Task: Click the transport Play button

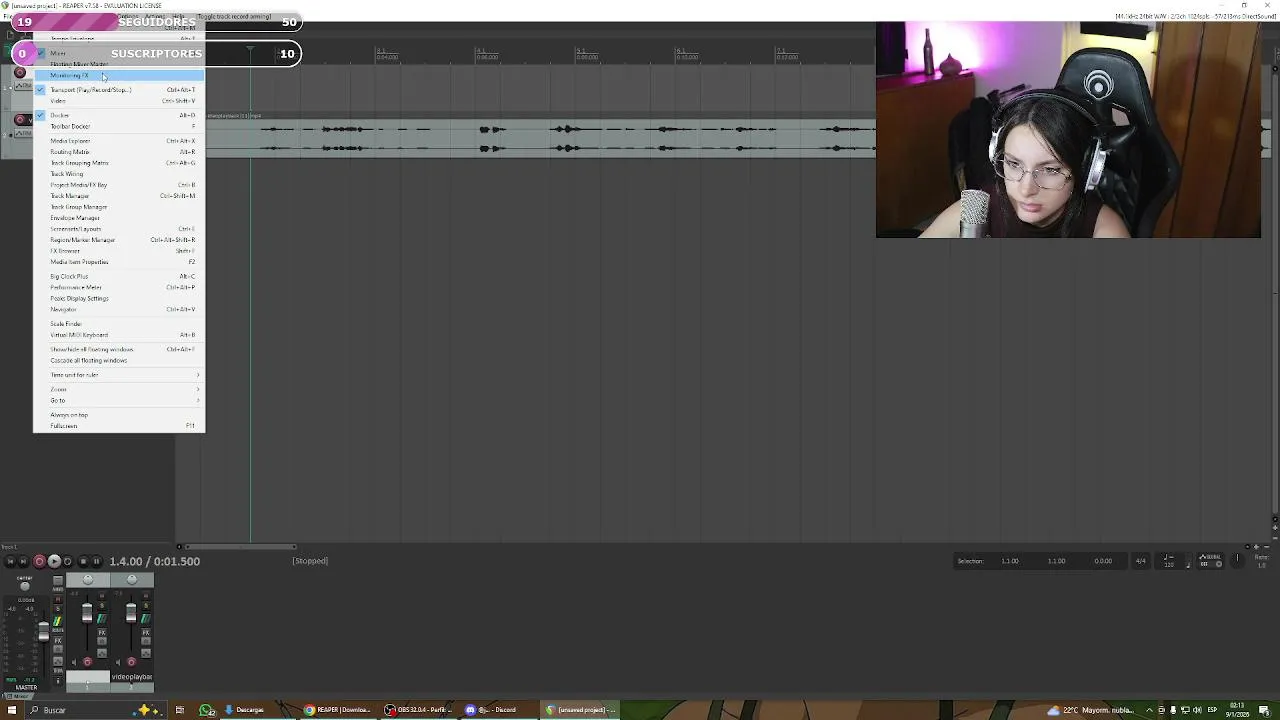Action: click(54, 561)
